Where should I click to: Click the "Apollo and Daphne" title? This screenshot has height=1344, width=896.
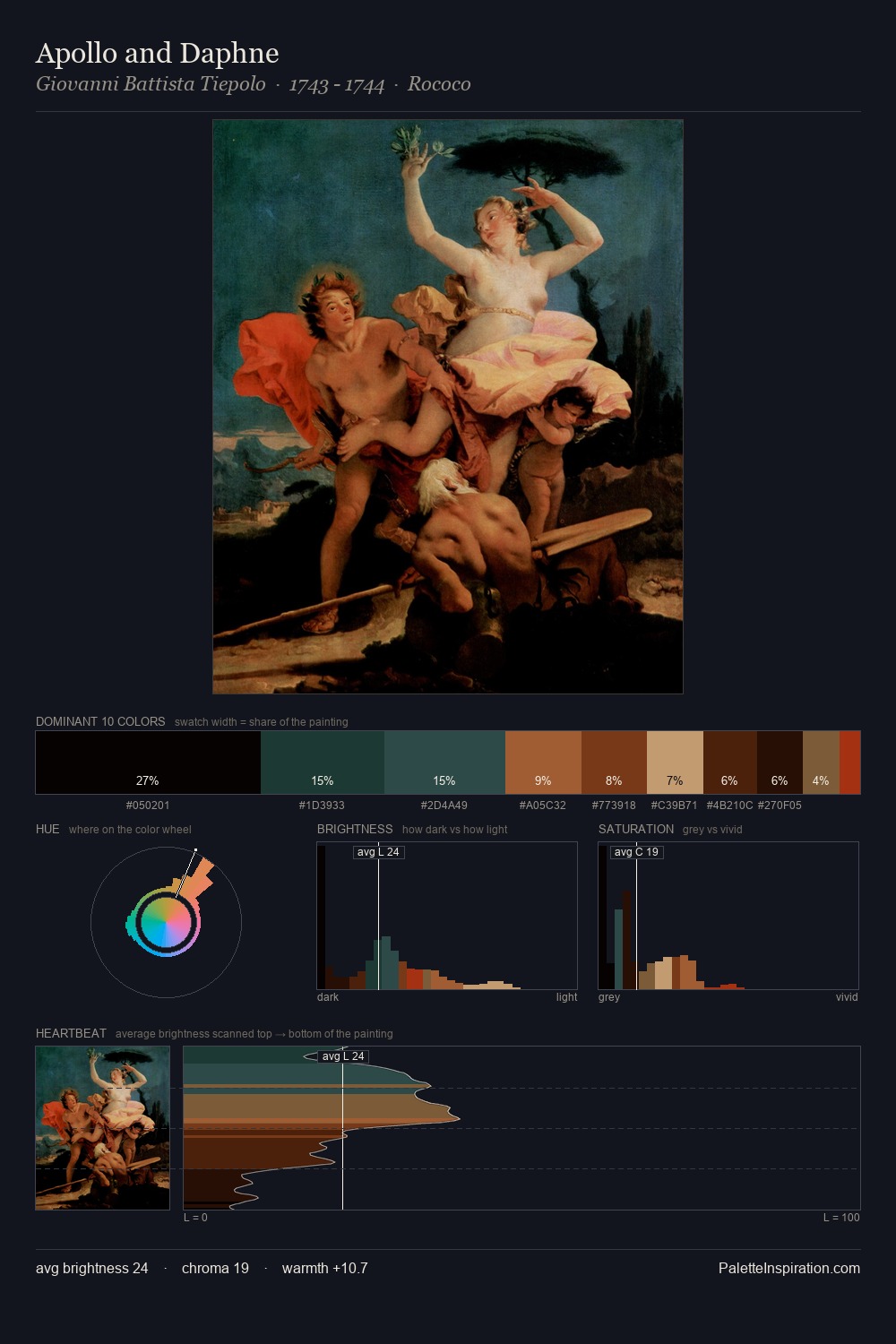pyautogui.click(x=158, y=53)
